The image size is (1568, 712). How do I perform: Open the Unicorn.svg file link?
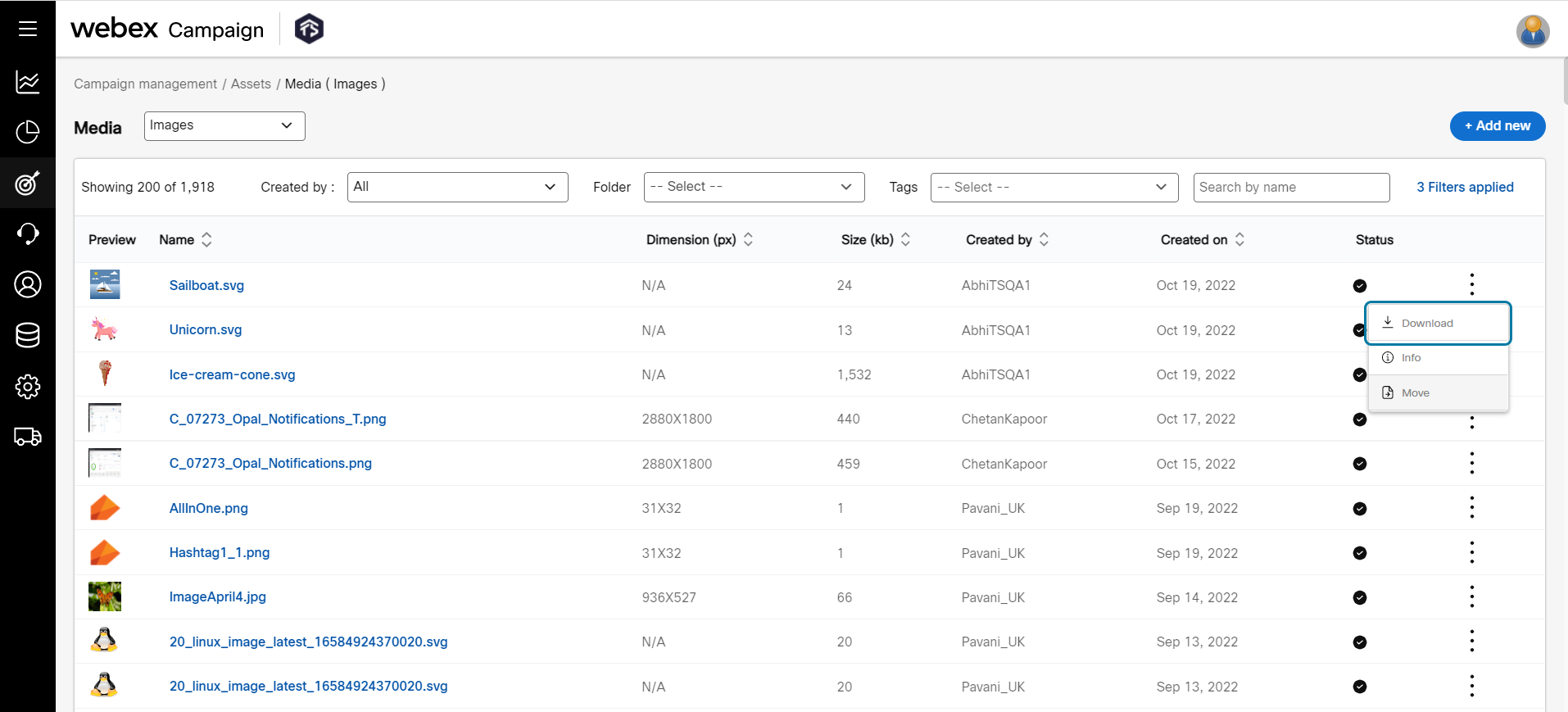(206, 329)
